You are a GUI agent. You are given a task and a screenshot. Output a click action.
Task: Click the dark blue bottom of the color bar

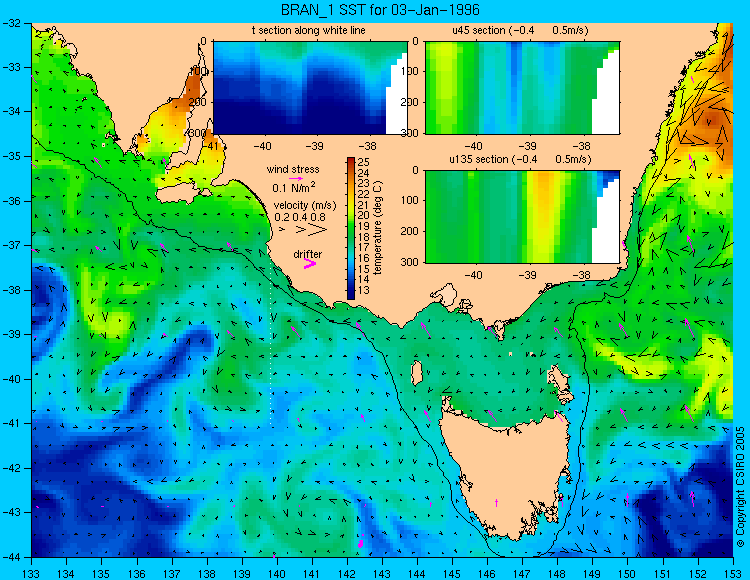click(x=351, y=294)
